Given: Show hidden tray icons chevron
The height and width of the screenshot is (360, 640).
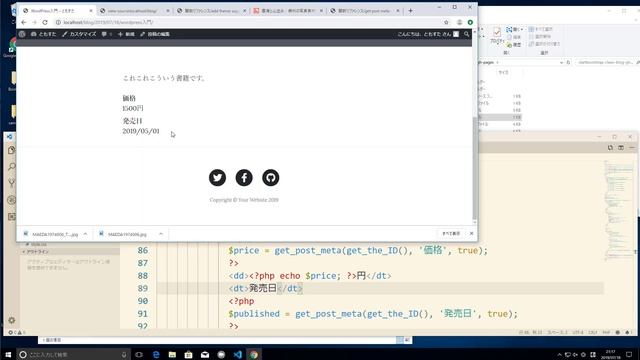Looking at the screenshot, I should pos(559,354).
